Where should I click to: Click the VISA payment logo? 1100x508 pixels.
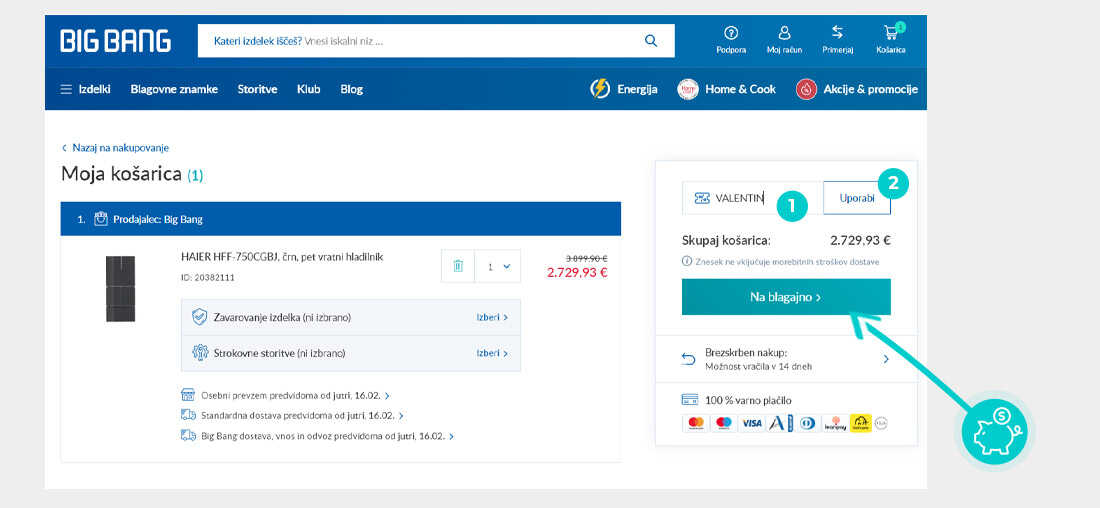click(x=751, y=422)
